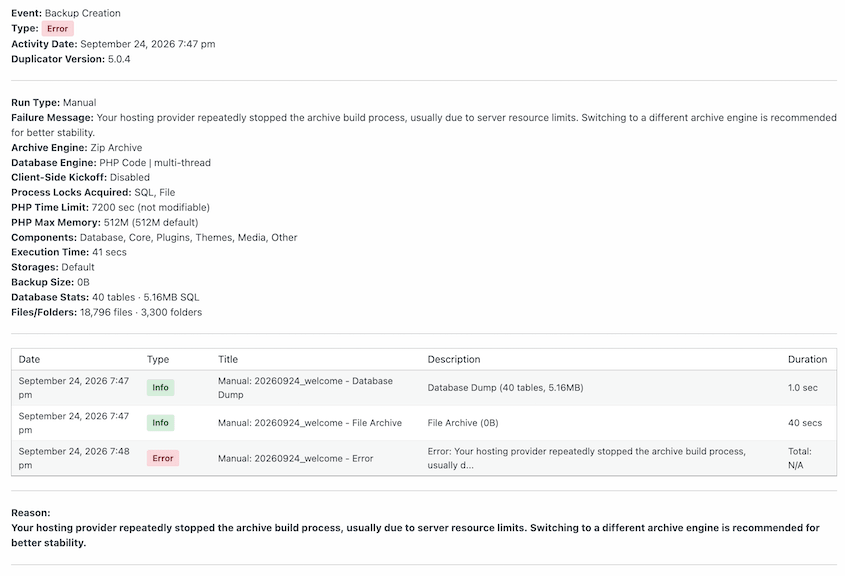Select the description "Database Dump (40 tables, 5.16MB)"
The image size is (845, 576).
coord(505,388)
